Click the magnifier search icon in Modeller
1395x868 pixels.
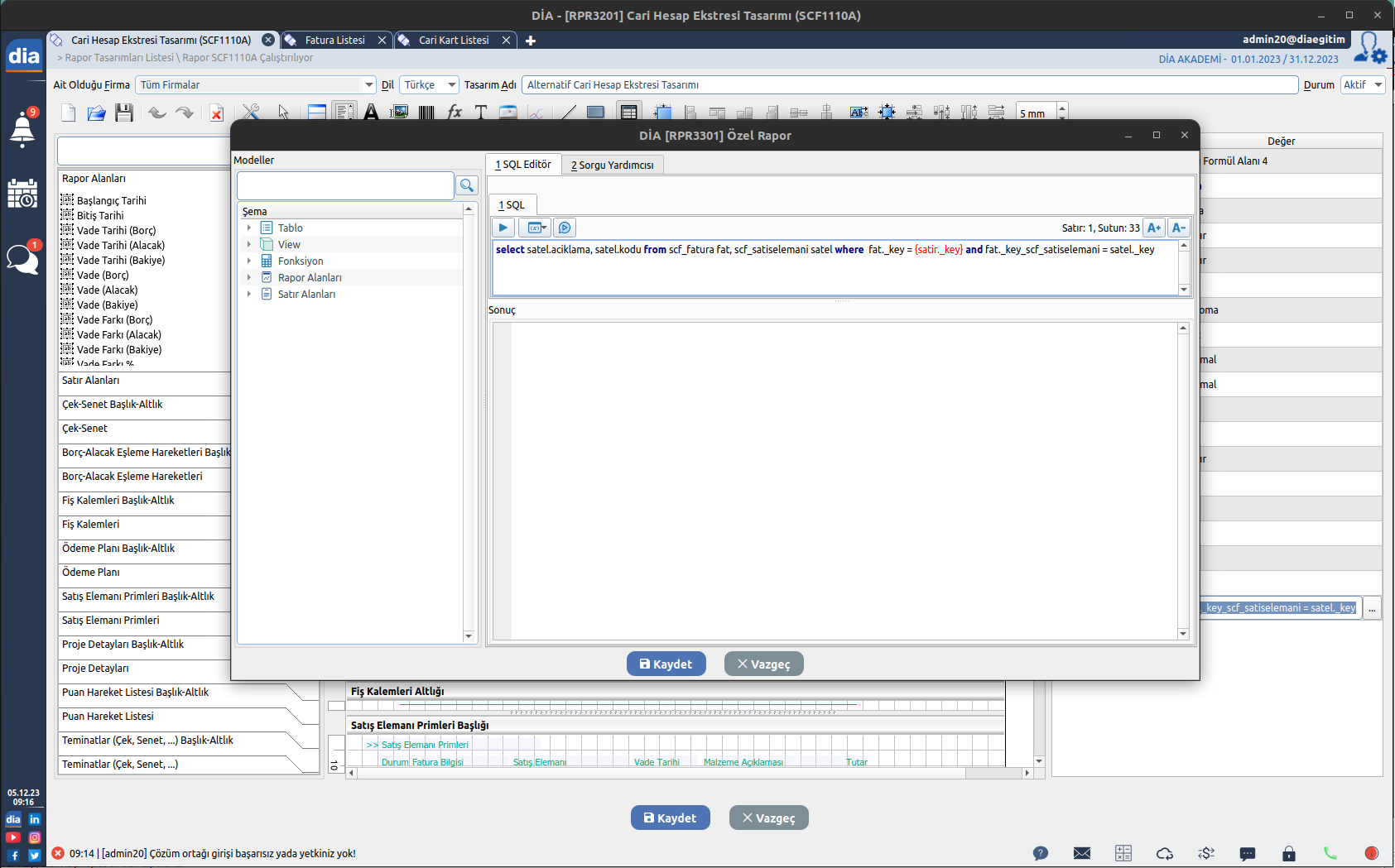coord(467,185)
